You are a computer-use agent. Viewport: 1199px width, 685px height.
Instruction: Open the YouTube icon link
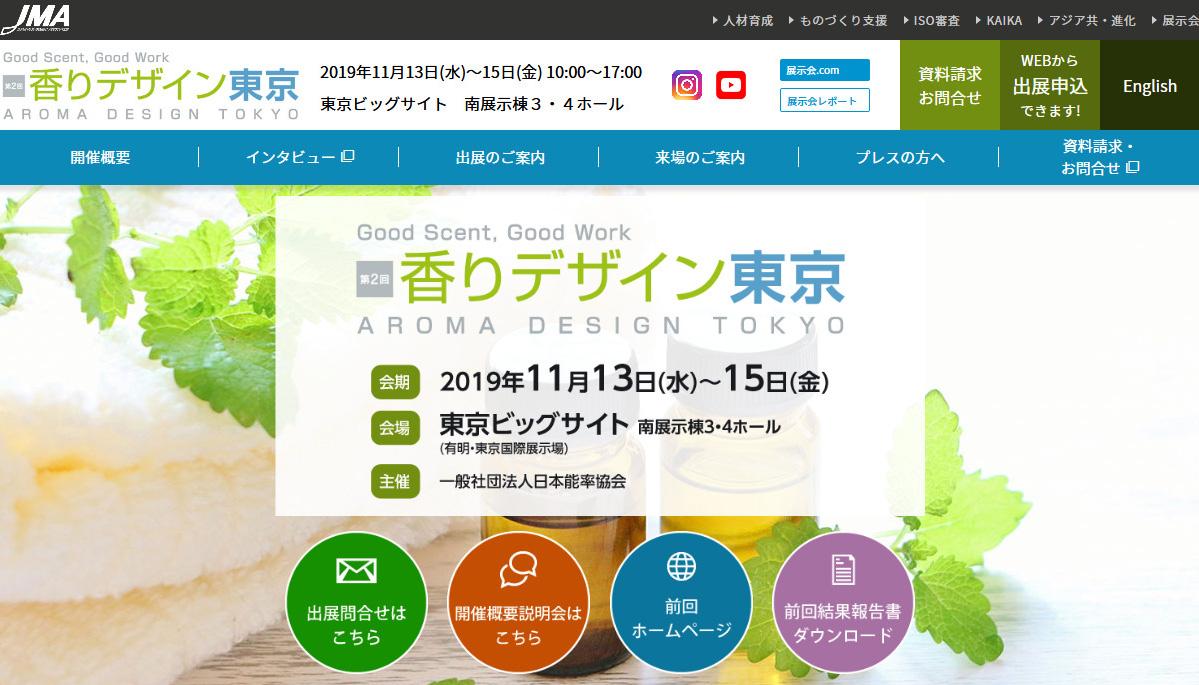coord(731,85)
